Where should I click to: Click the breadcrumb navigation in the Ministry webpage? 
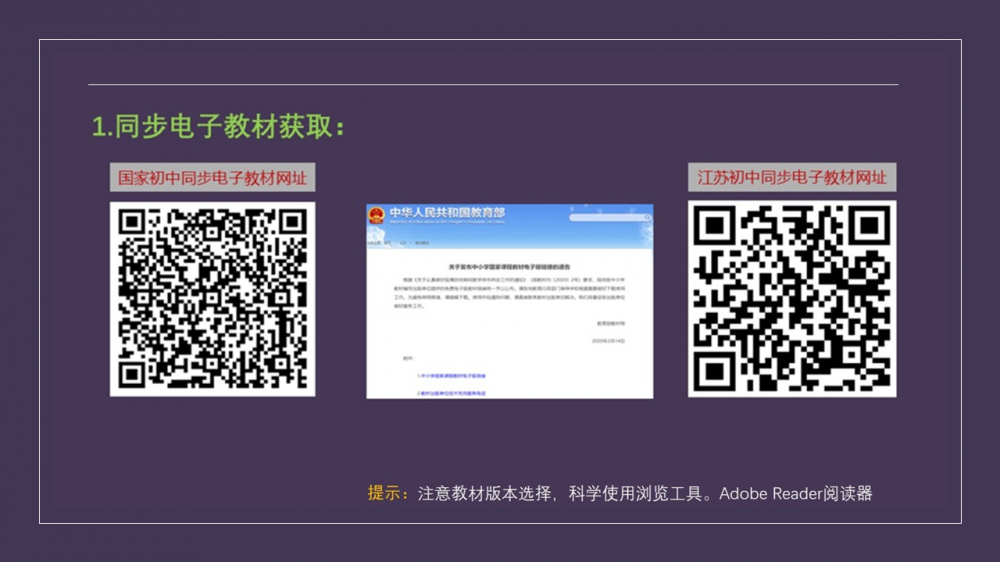coord(400,243)
